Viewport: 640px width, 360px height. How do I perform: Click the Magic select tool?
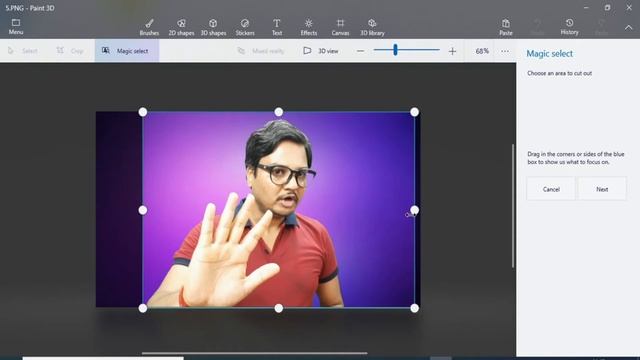click(x=127, y=51)
